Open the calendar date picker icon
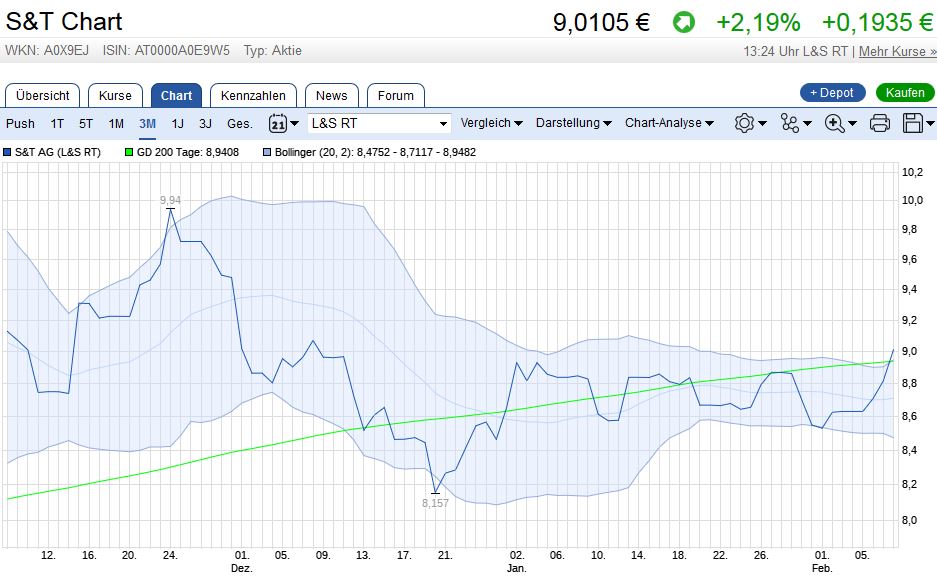This screenshot has height=579, width=937. [x=277, y=122]
